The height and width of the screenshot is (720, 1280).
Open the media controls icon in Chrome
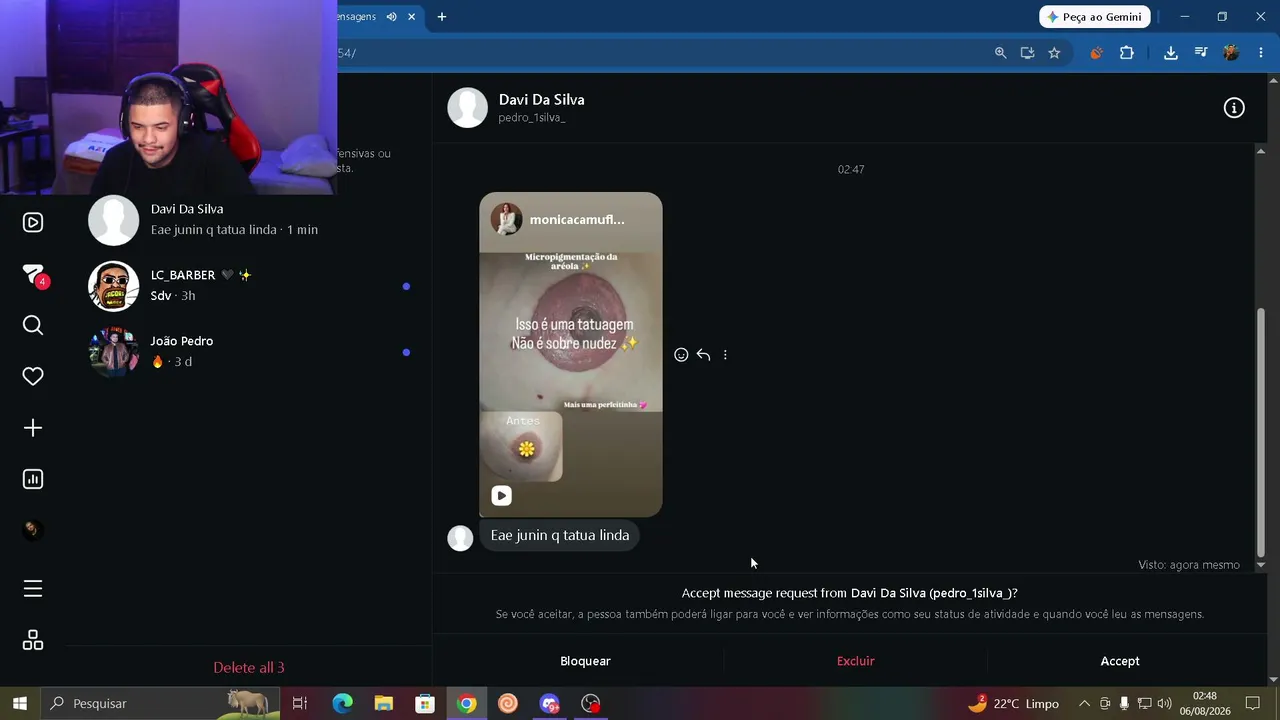coord(1201,53)
